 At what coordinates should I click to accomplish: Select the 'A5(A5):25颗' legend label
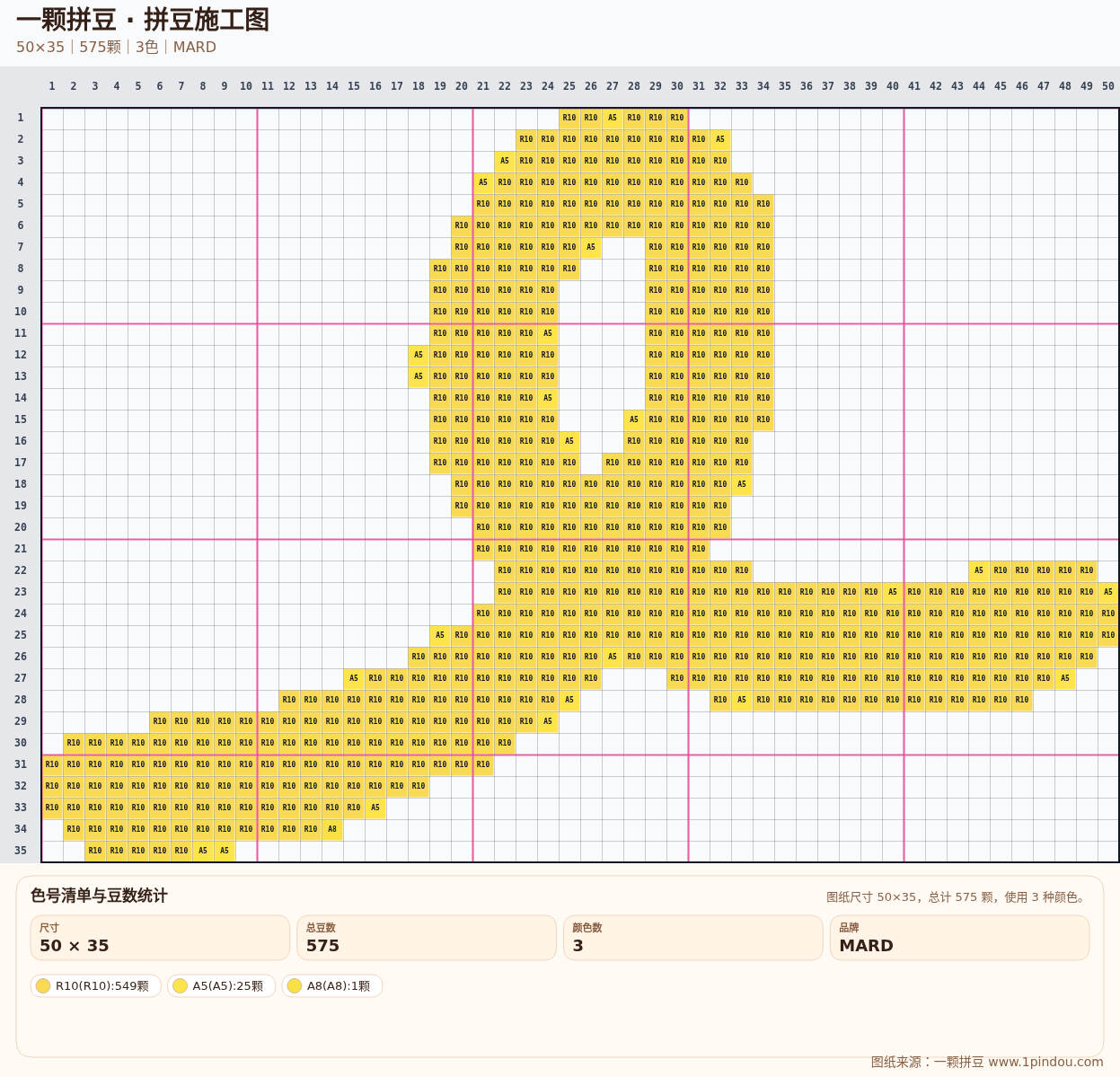[228, 986]
